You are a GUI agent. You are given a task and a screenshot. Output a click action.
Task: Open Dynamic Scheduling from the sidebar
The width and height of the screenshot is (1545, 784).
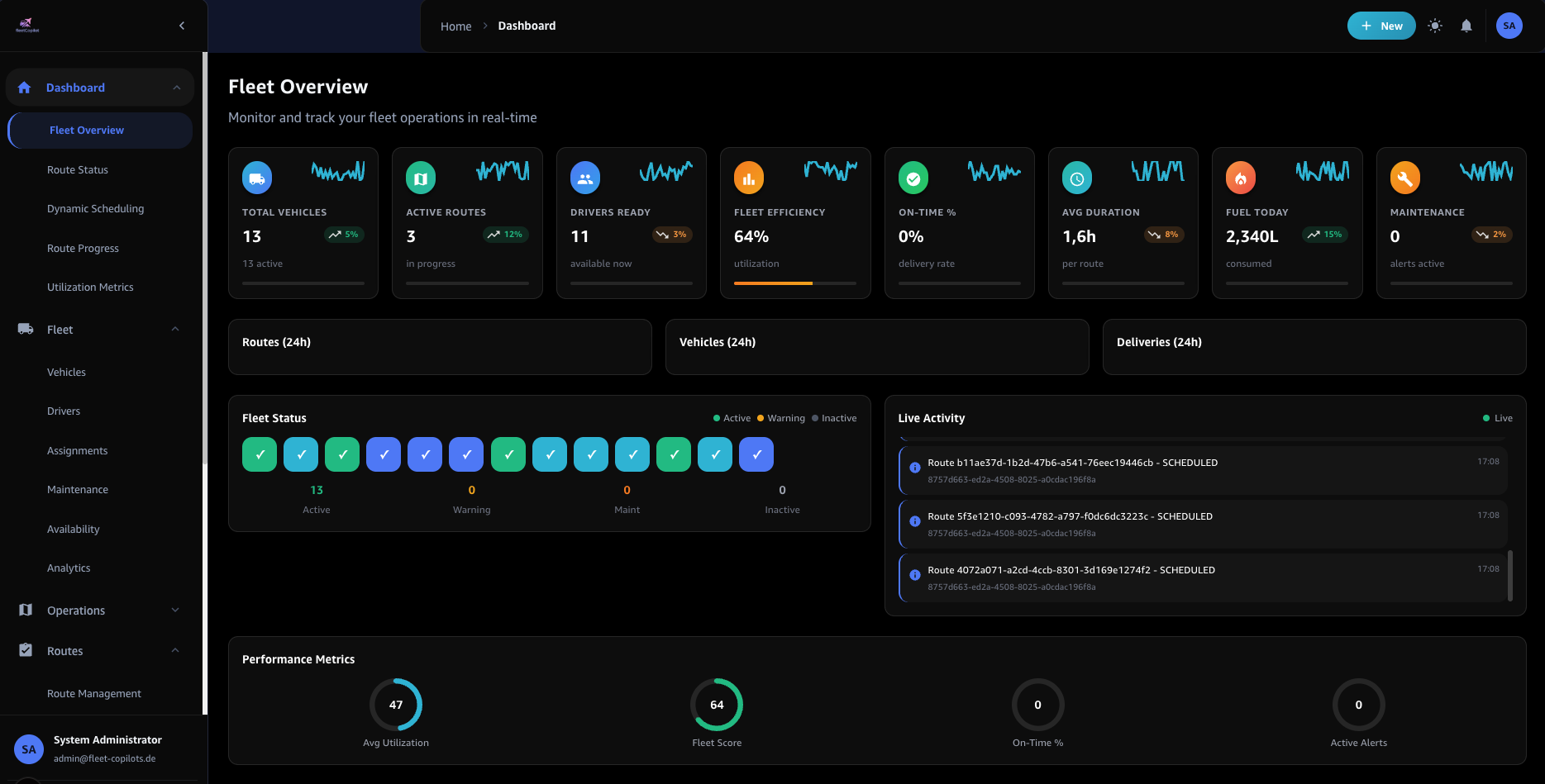(95, 208)
